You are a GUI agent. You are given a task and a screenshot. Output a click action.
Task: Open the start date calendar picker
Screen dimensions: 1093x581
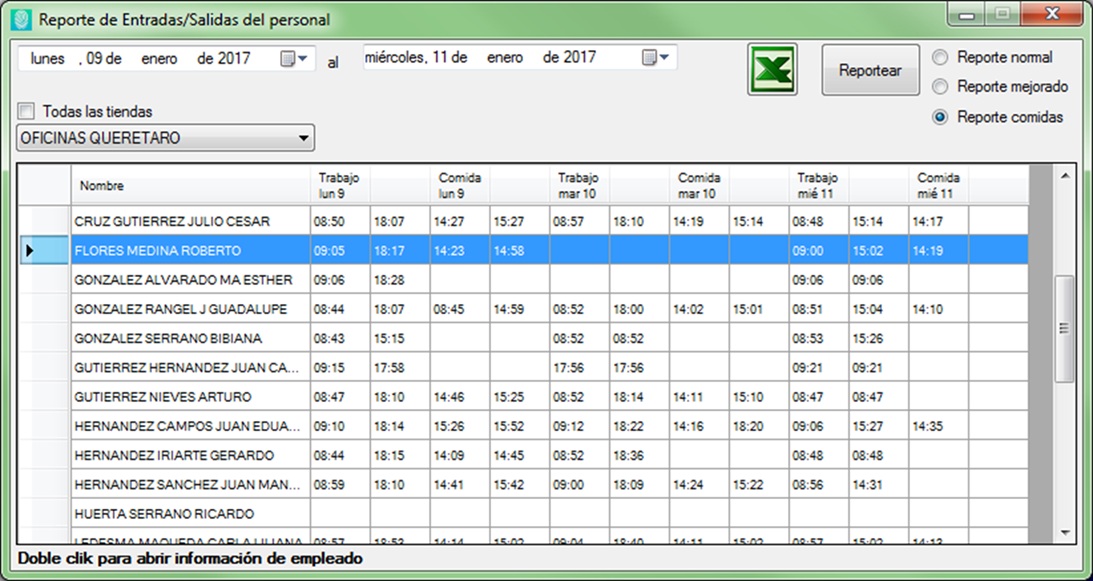[294, 59]
